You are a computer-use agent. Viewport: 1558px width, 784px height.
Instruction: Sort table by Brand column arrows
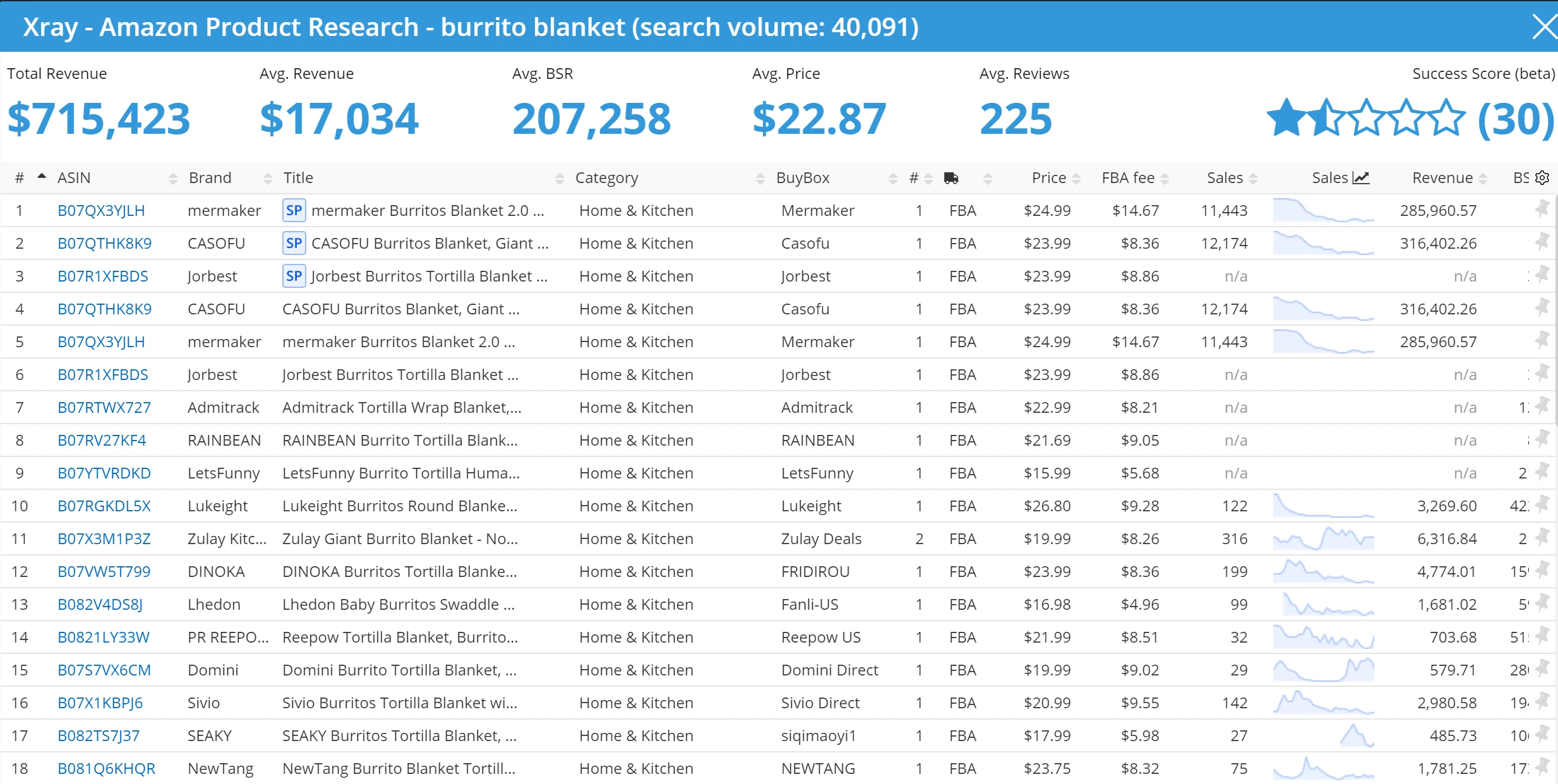pyautogui.click(x=268, y=179)
